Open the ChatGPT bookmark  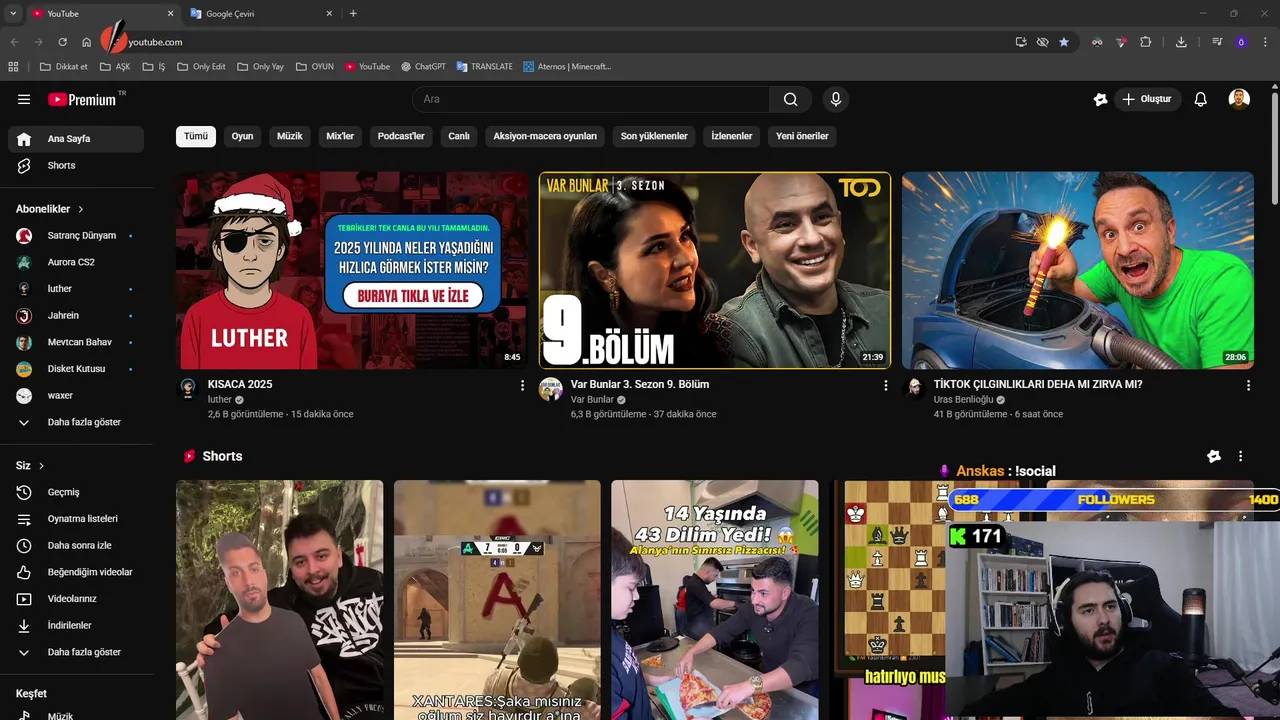tap(423, 67)
